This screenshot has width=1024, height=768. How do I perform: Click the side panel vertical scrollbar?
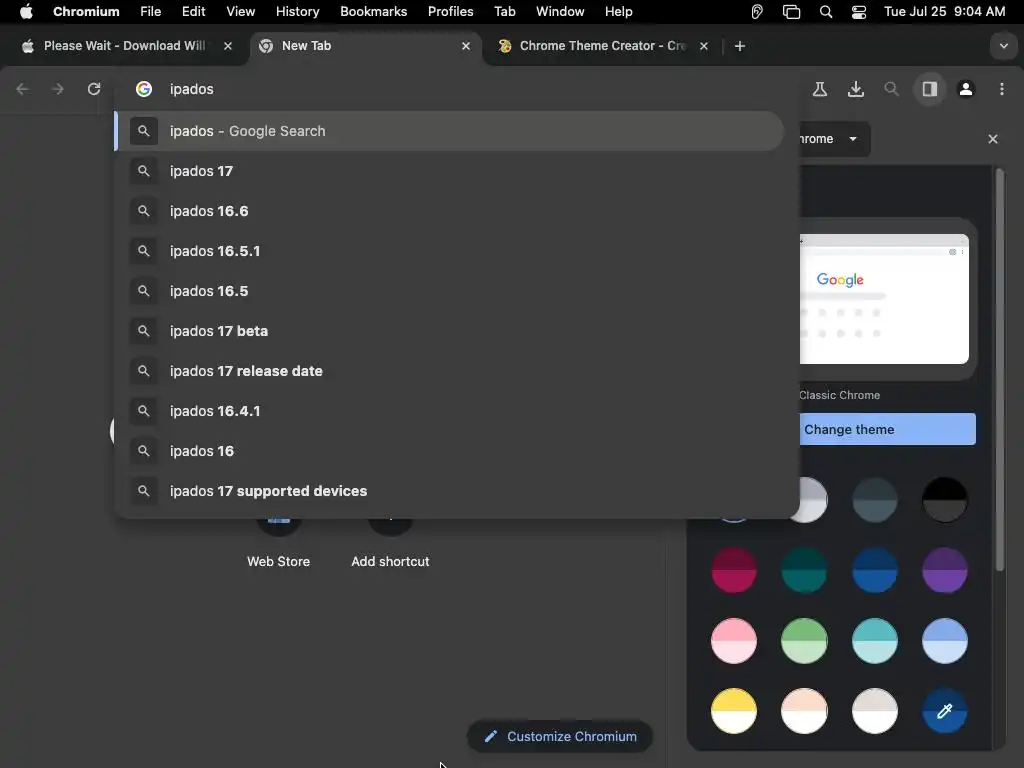(1000, 370)
